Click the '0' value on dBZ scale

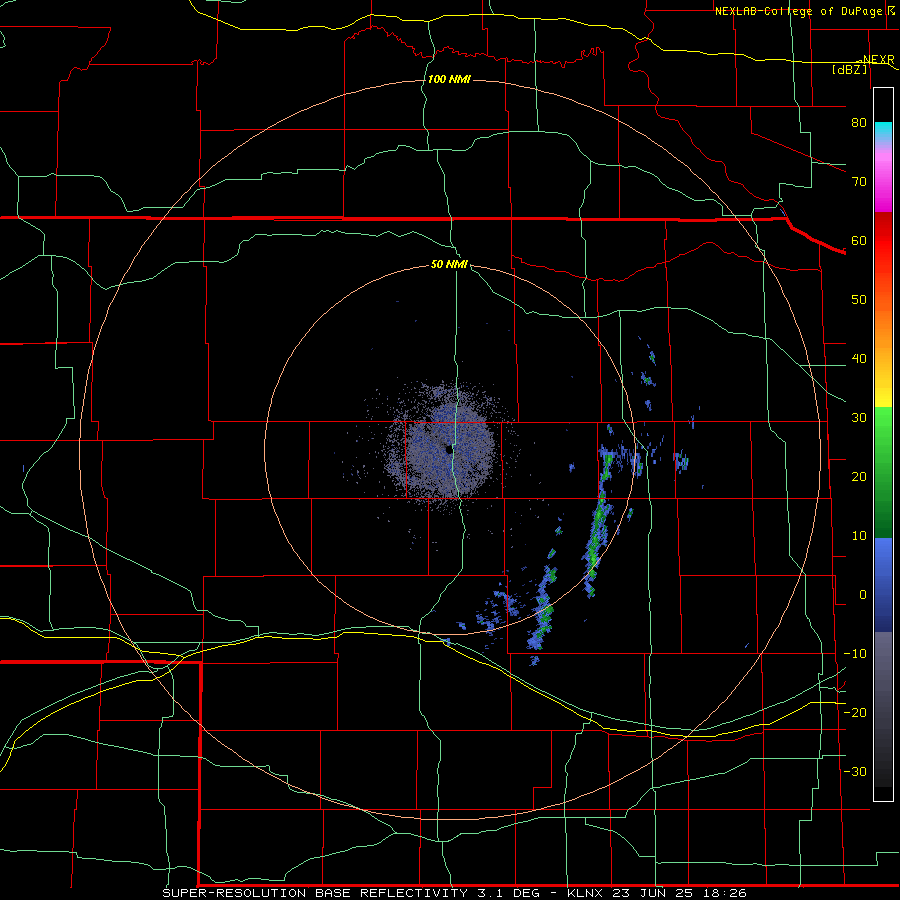click(863, 595)
